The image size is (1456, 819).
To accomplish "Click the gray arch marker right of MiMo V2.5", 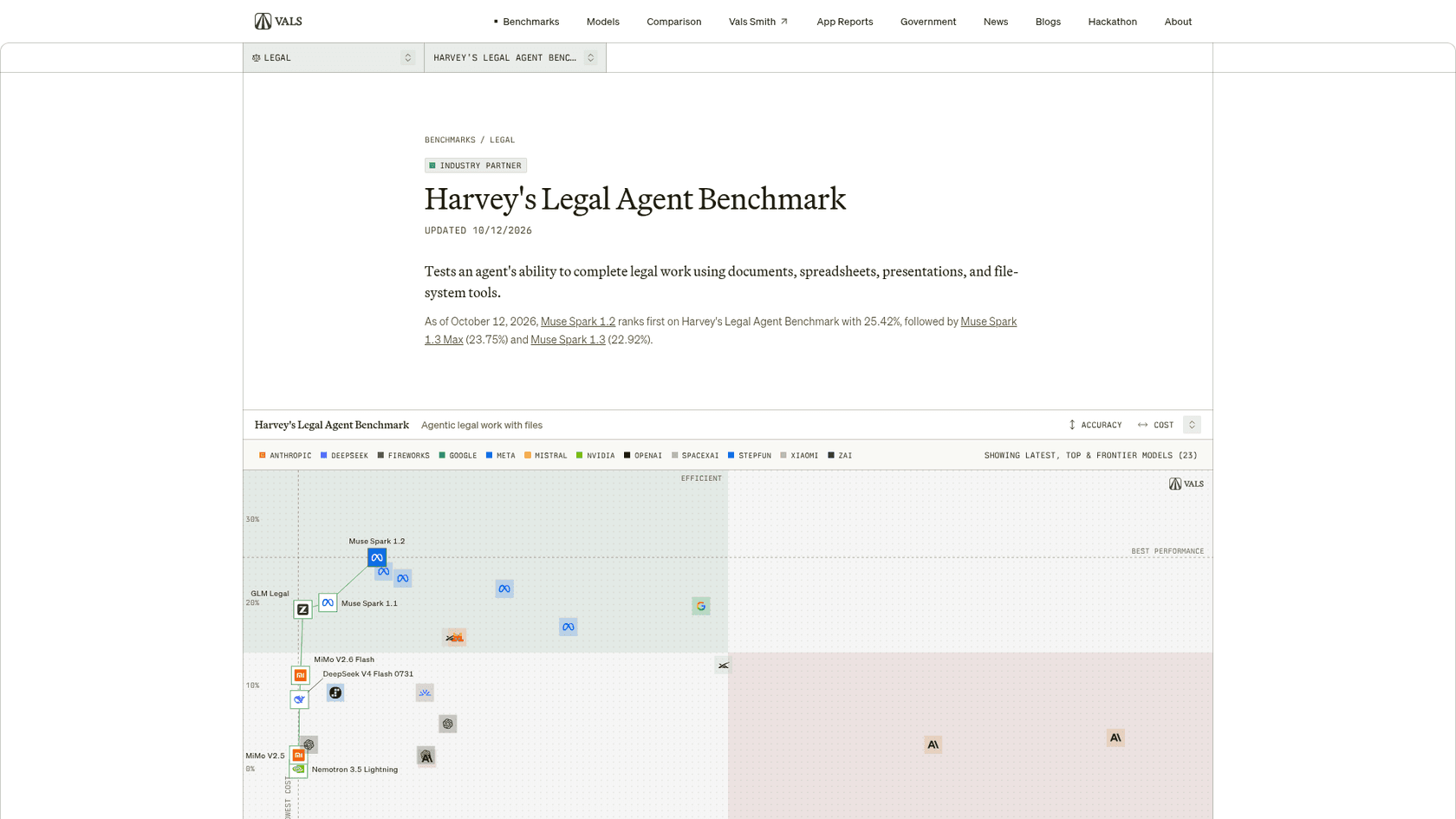I will (x=426, y=757).
